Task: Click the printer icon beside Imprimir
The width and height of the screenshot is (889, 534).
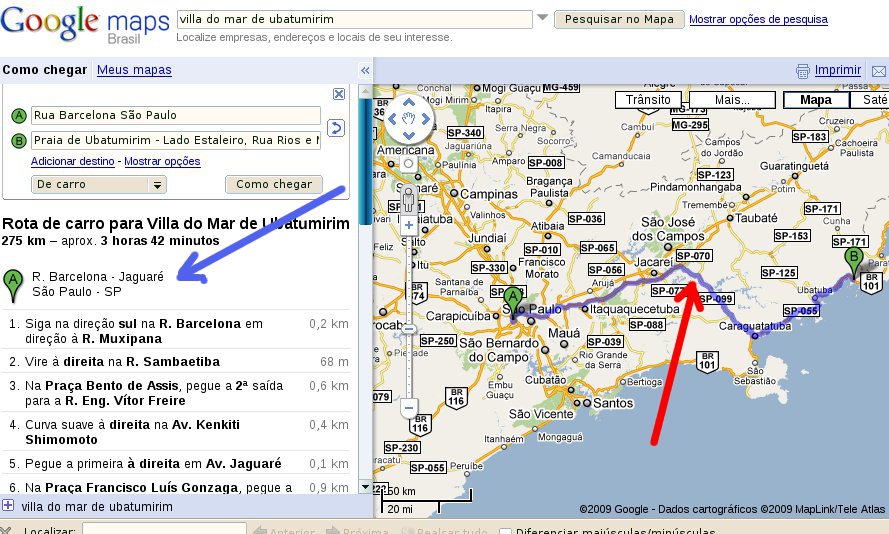Action: point(802,71)
